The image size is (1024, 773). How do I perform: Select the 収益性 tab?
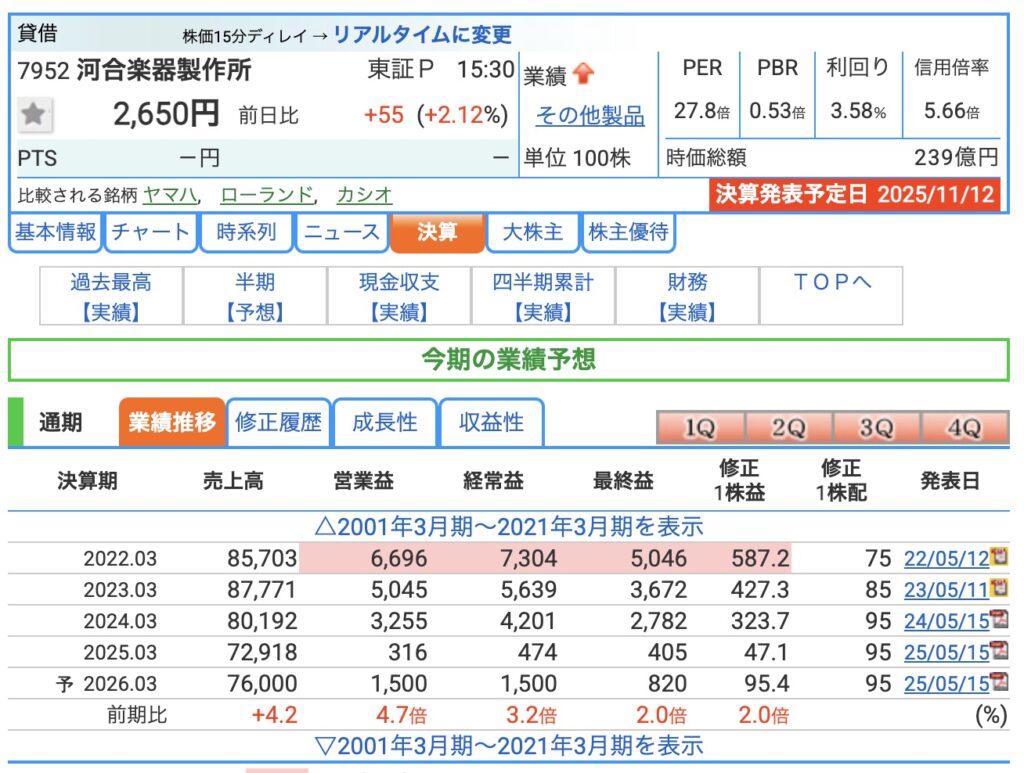[x=491, y=422]
